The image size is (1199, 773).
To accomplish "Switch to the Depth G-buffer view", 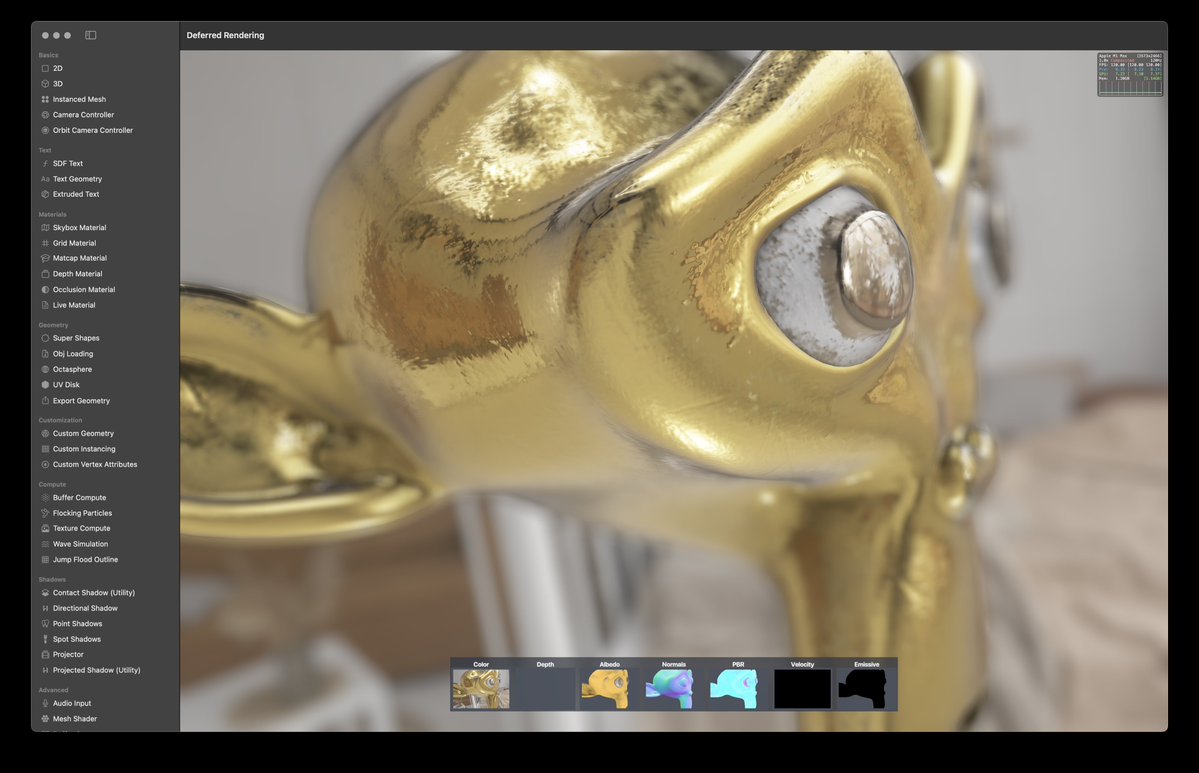I will 544,686.
